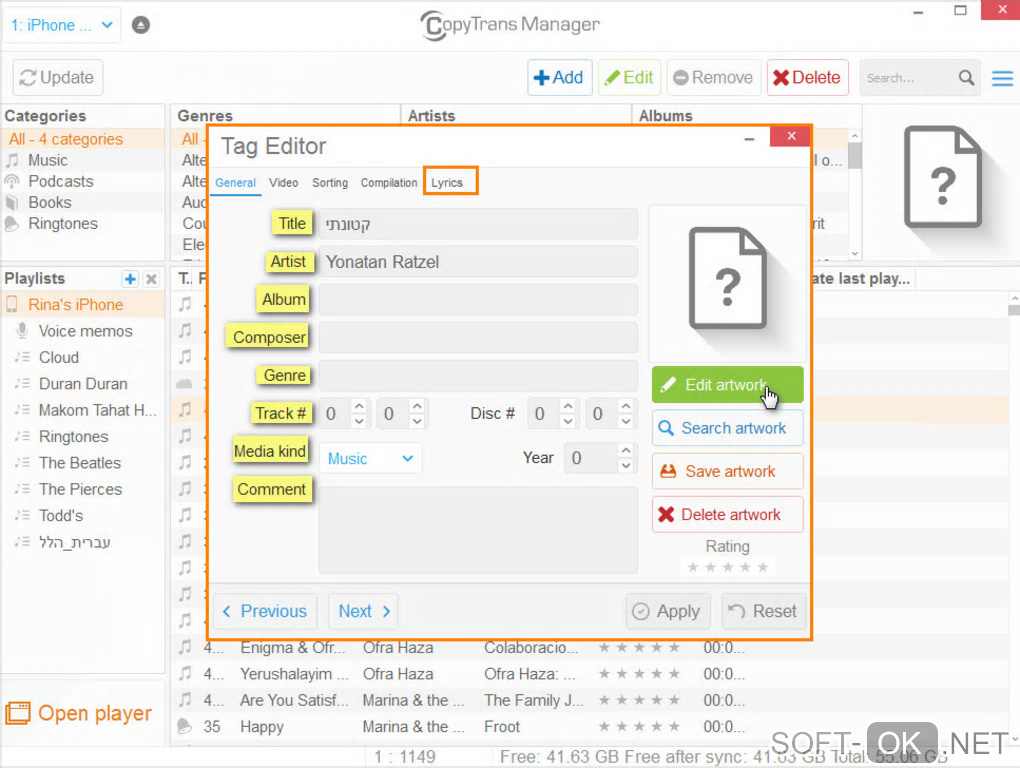Open The Pierces playlist
The width and height of the screenshot is (1020, 768).
click(83, 489)
